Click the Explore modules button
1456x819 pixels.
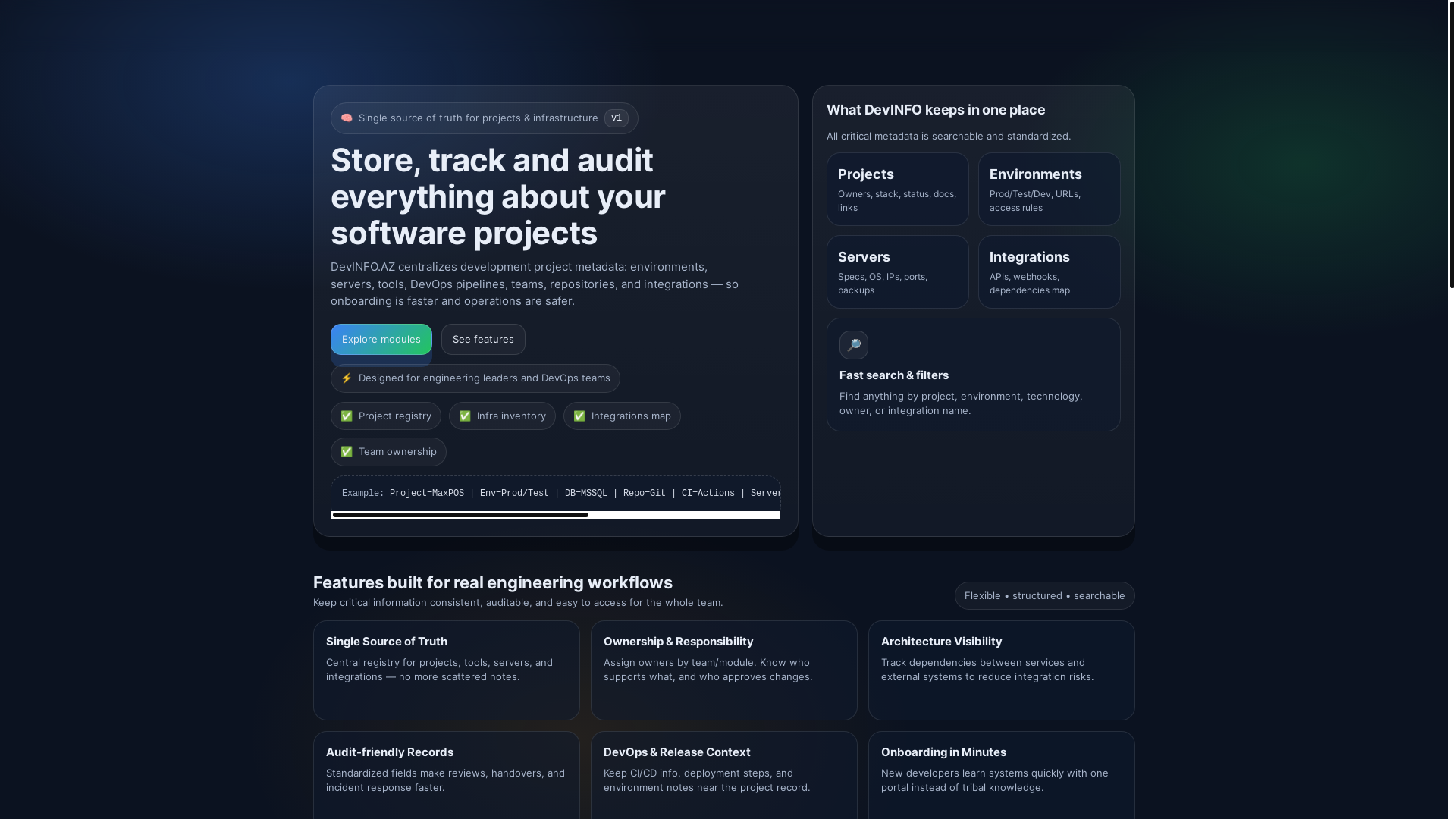381,340
